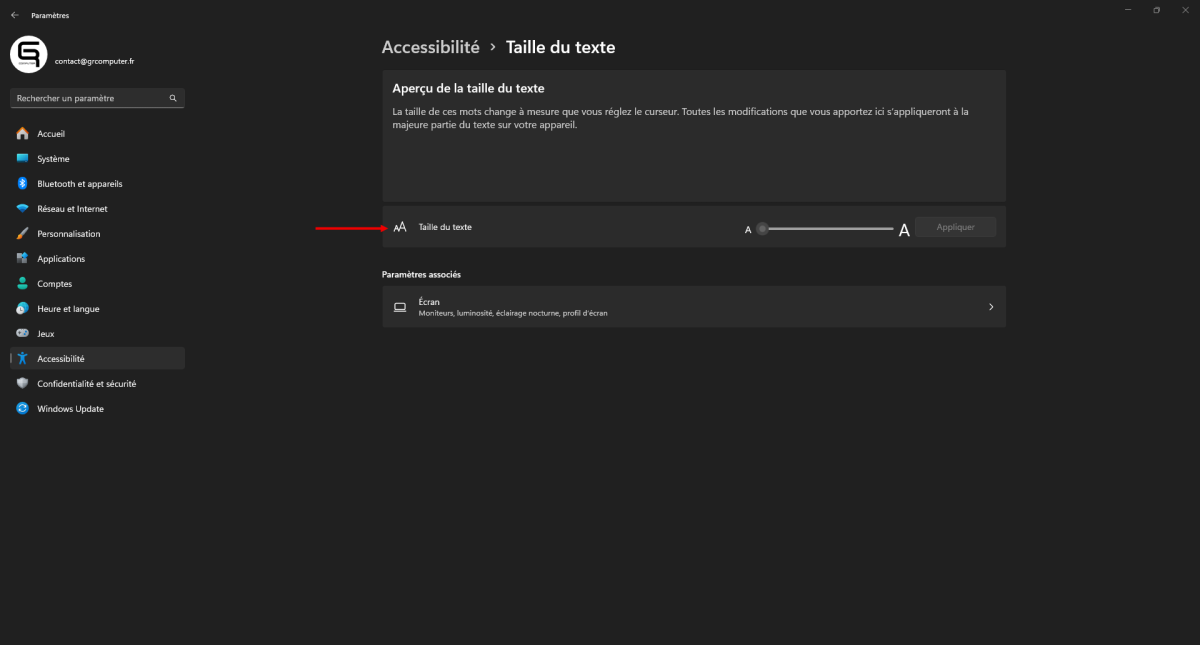Click the search magnifier icon

tap(173, 99)
